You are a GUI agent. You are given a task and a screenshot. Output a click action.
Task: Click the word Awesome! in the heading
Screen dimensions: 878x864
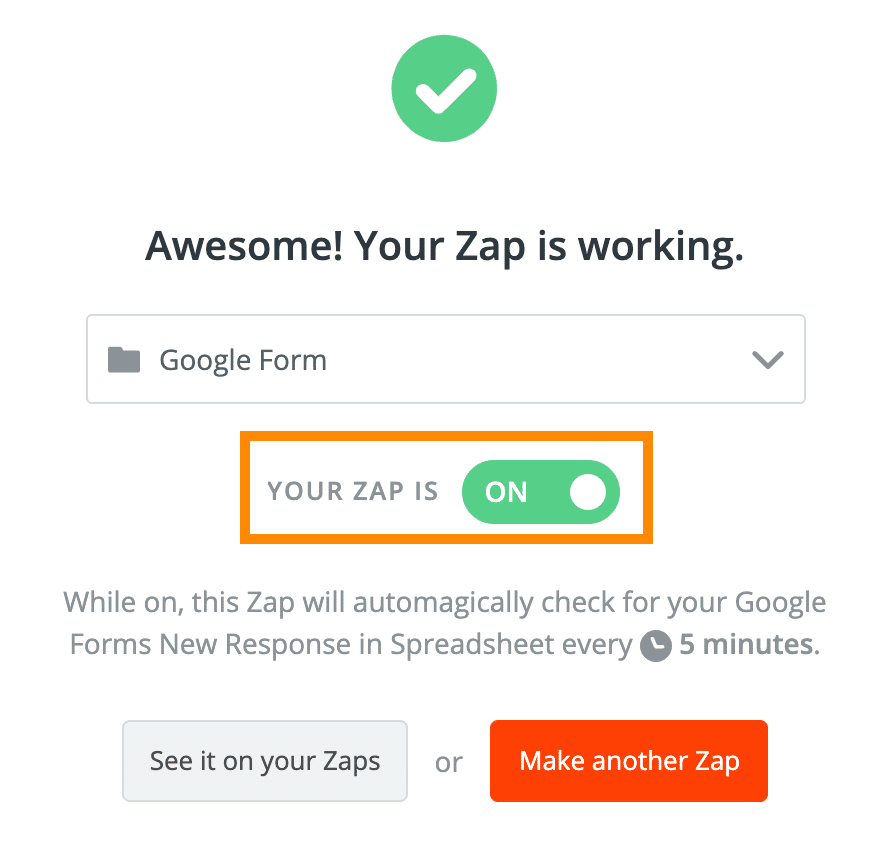tap(237, 245)
